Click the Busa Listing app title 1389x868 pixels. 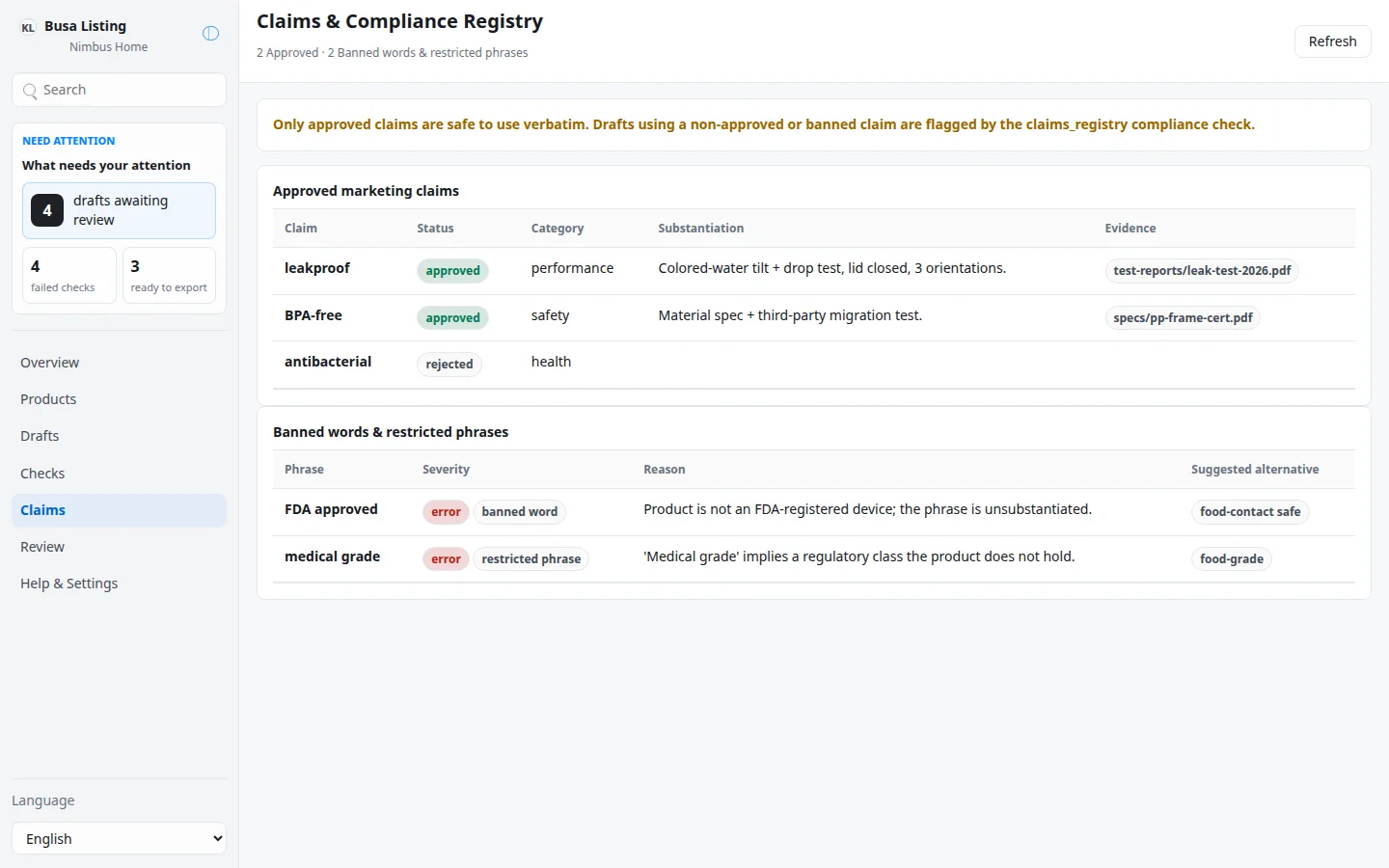[x=85, y=26]
